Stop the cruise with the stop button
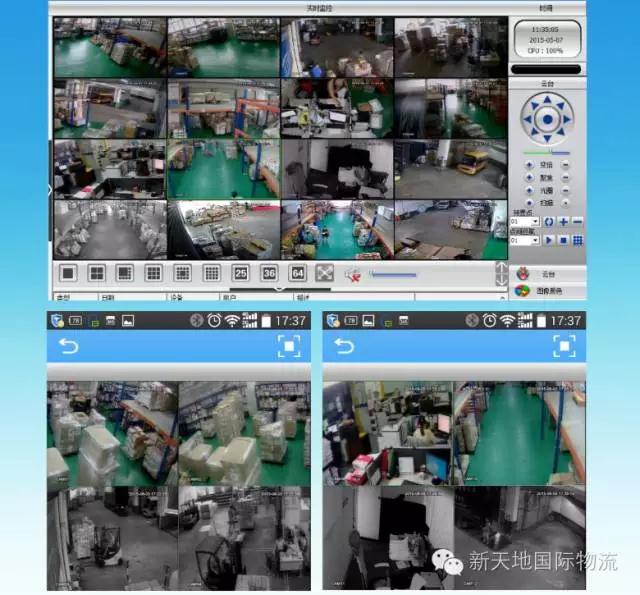 (563, 240)
